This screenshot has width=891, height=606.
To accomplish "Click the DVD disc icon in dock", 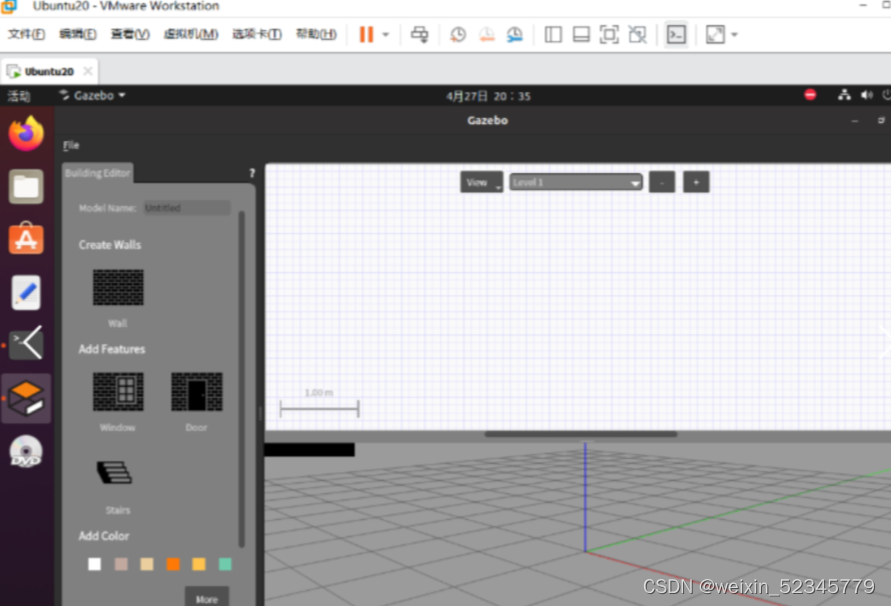I will (x=26, y=451).
